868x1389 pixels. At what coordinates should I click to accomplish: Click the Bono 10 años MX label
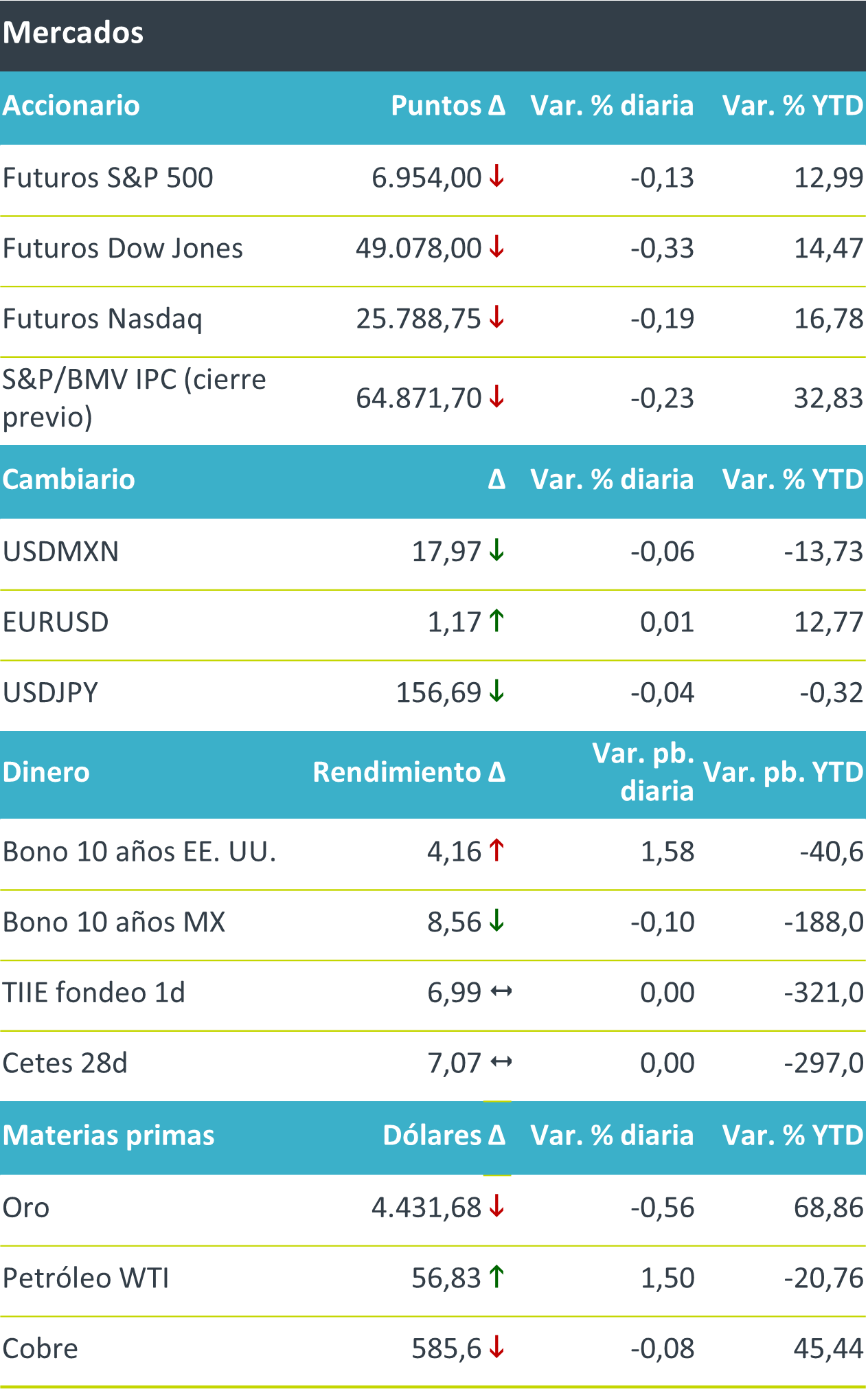click(x=114, y=922)
